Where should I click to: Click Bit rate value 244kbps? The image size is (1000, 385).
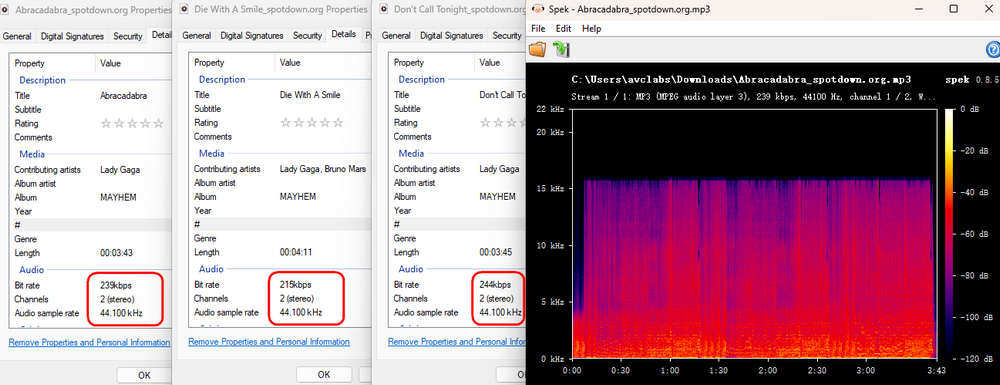(496, 284)
